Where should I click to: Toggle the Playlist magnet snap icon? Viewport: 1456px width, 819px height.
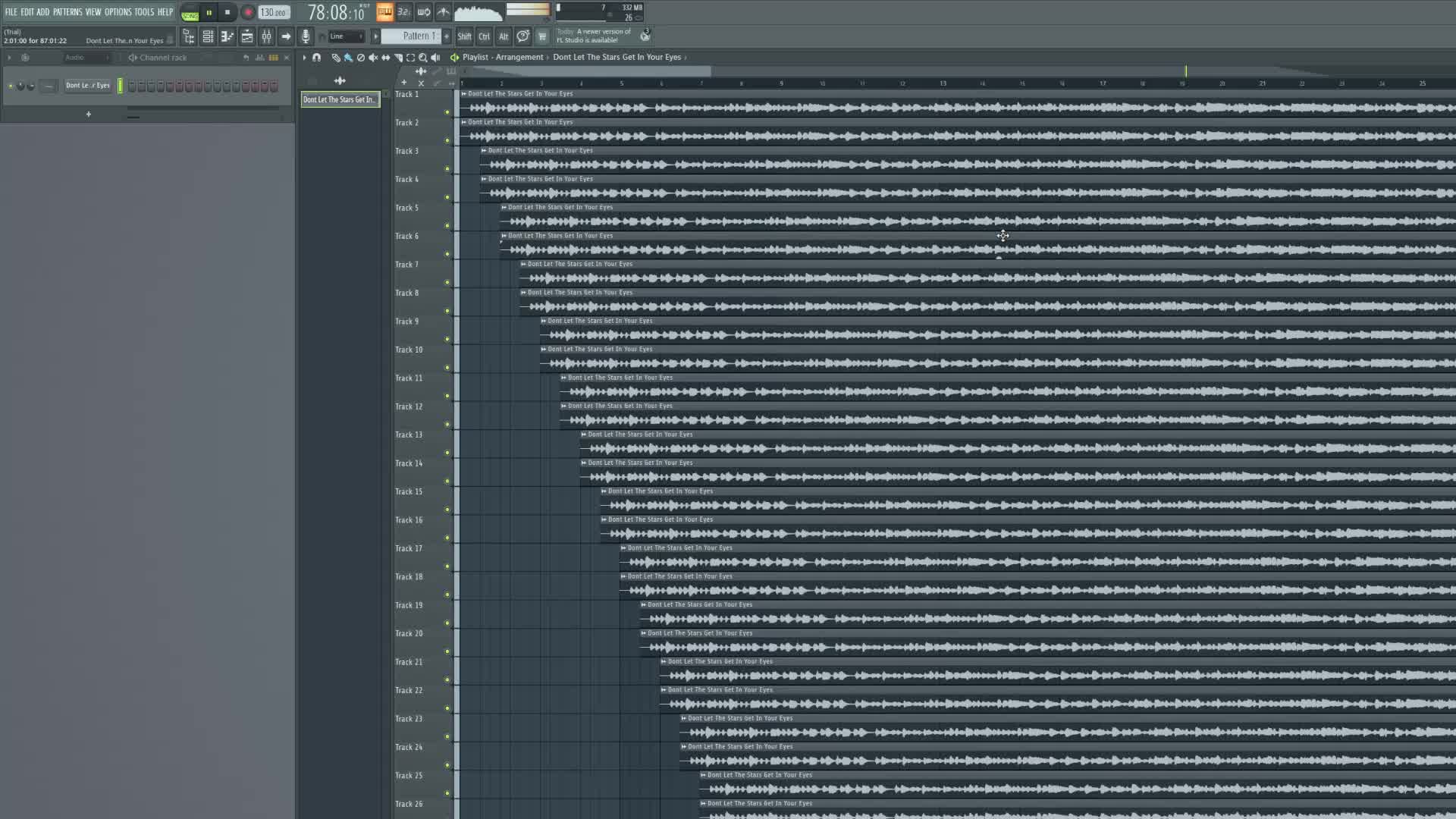click(317, 58)
